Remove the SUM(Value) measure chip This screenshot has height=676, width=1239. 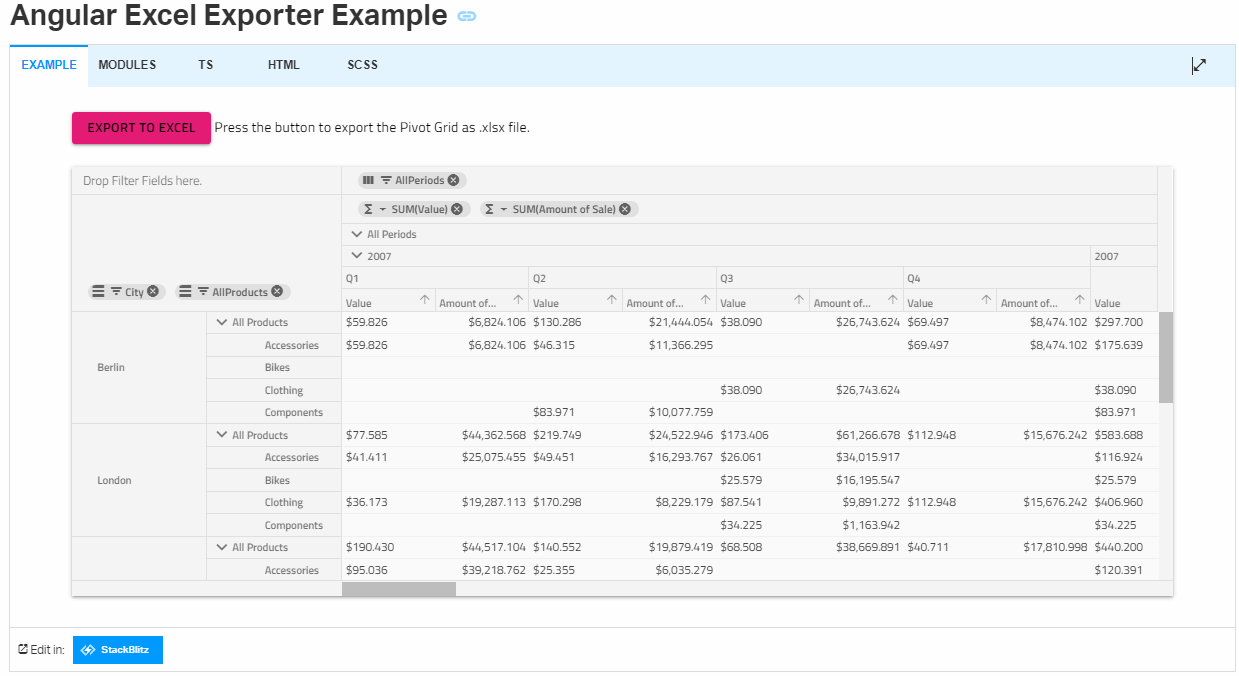(457, 208)
